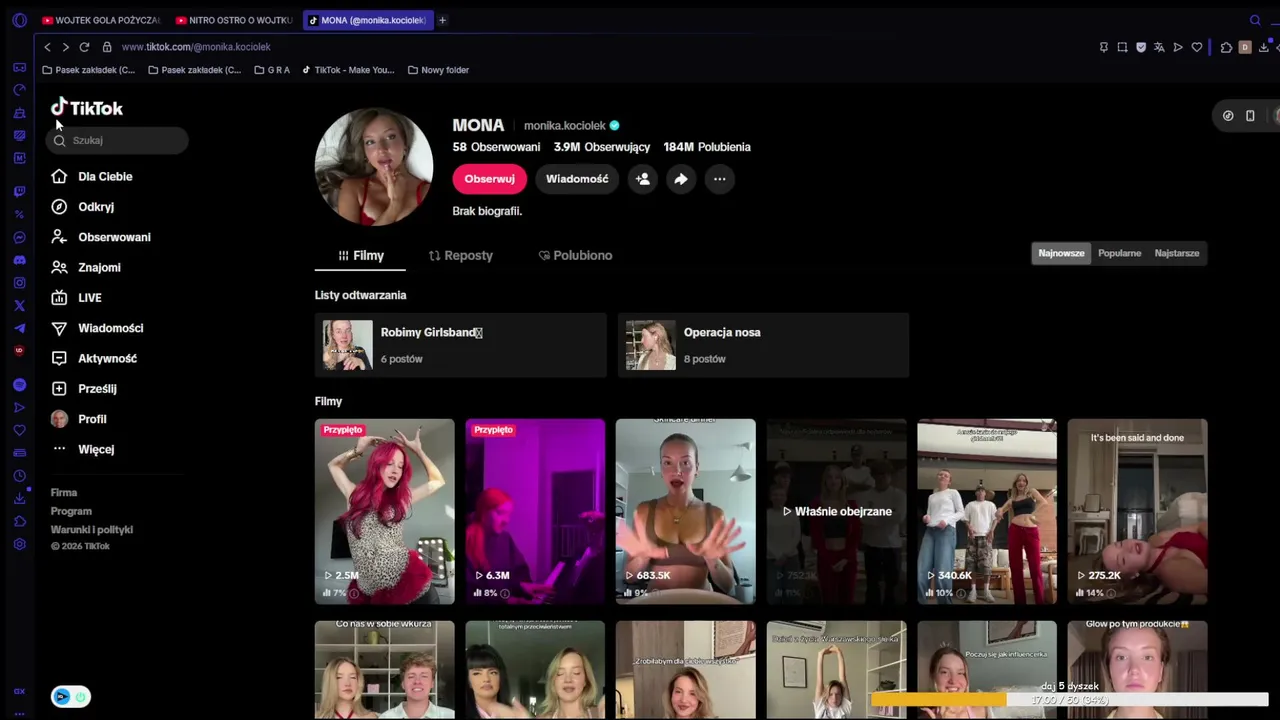Open the browser profile D button menu

point(1245,47)
